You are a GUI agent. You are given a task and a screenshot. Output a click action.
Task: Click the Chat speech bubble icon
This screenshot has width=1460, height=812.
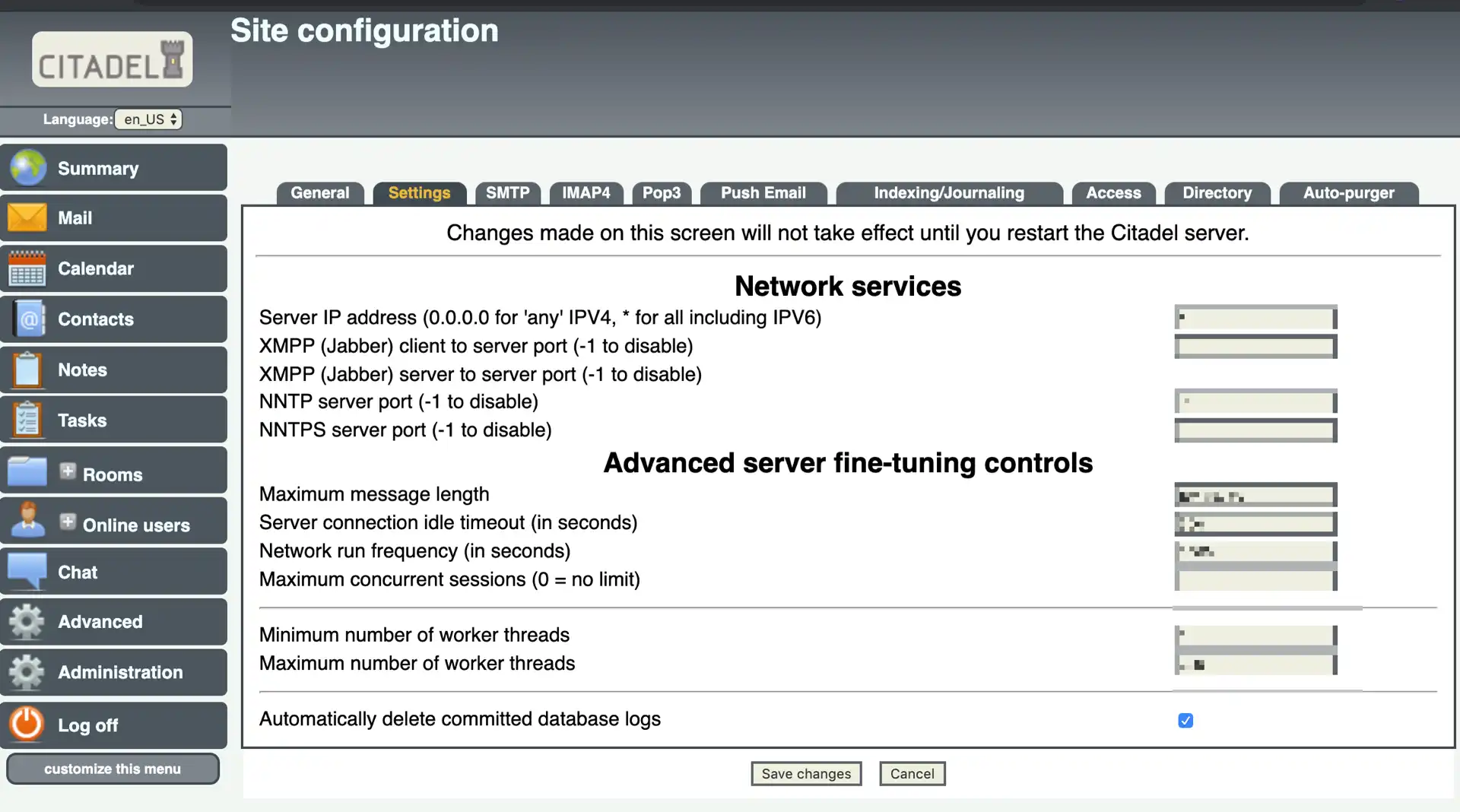pos(27,571)
